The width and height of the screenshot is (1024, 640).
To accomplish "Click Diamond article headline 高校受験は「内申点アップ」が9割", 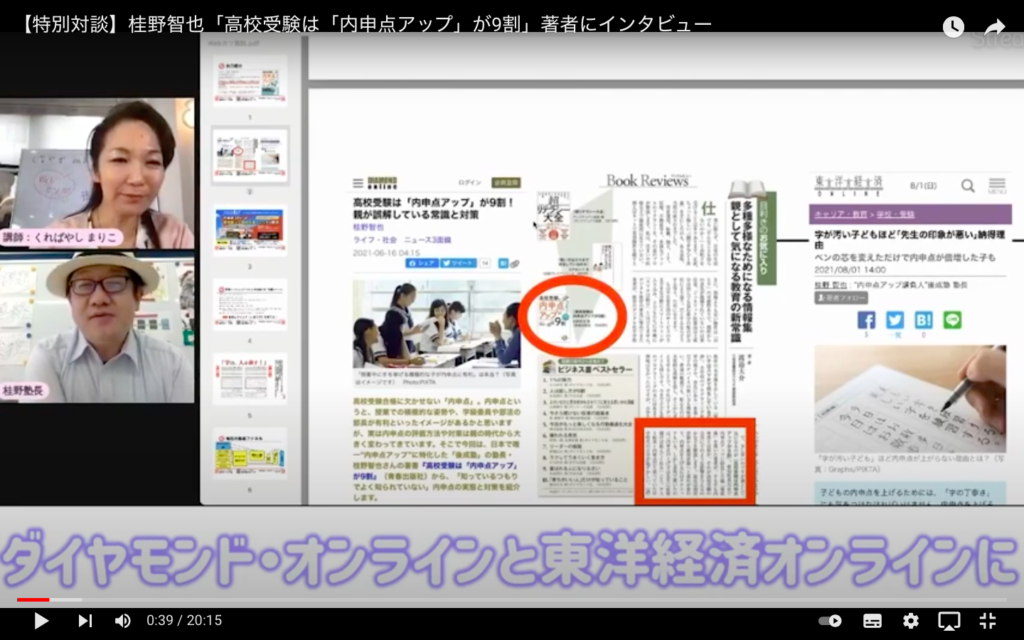I will point(434,208).
